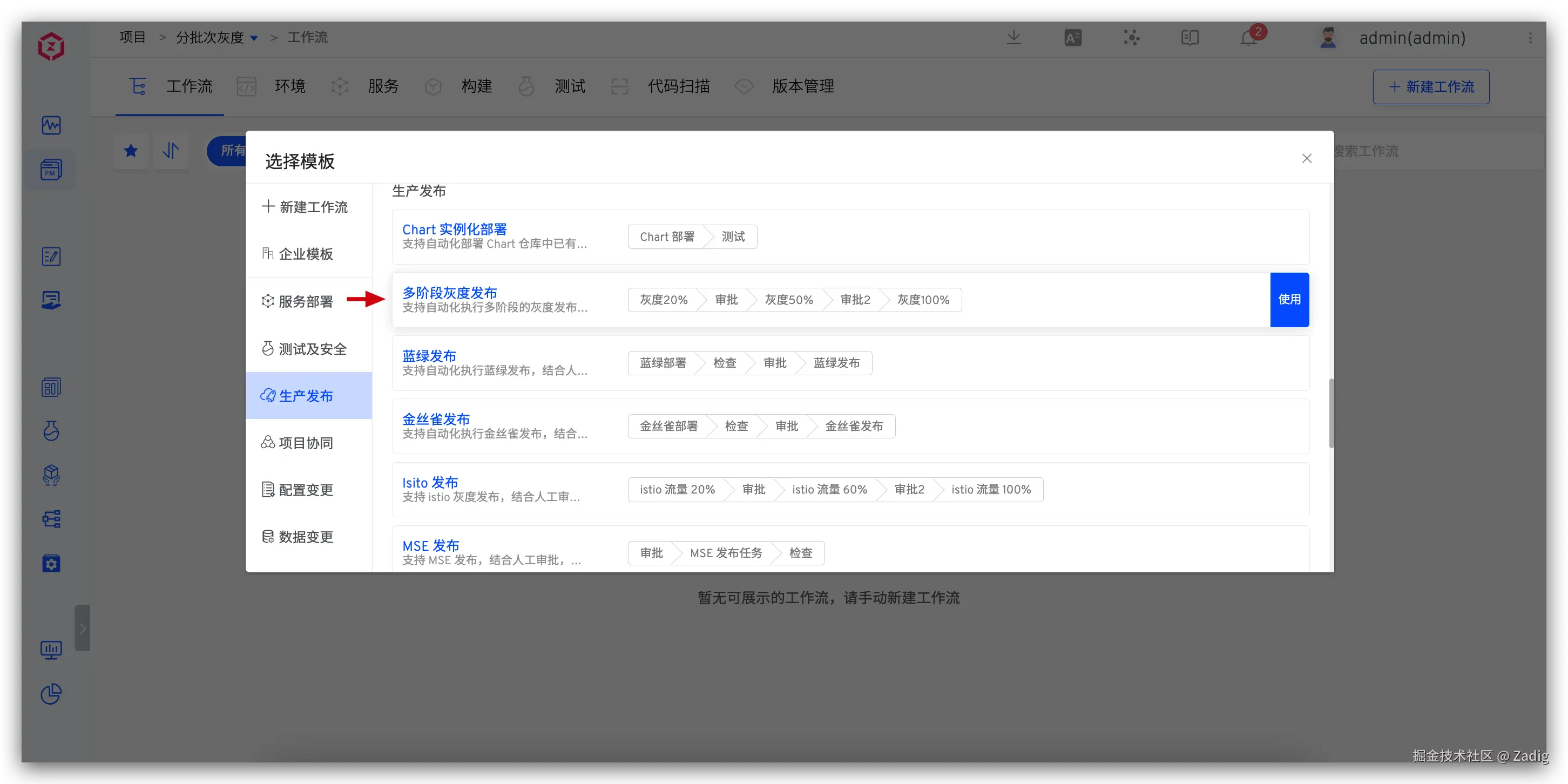The width and height of the screenshot is (1568, 784).
Task: Open the pie chart sidebar icon
Action: click(51, 694)
